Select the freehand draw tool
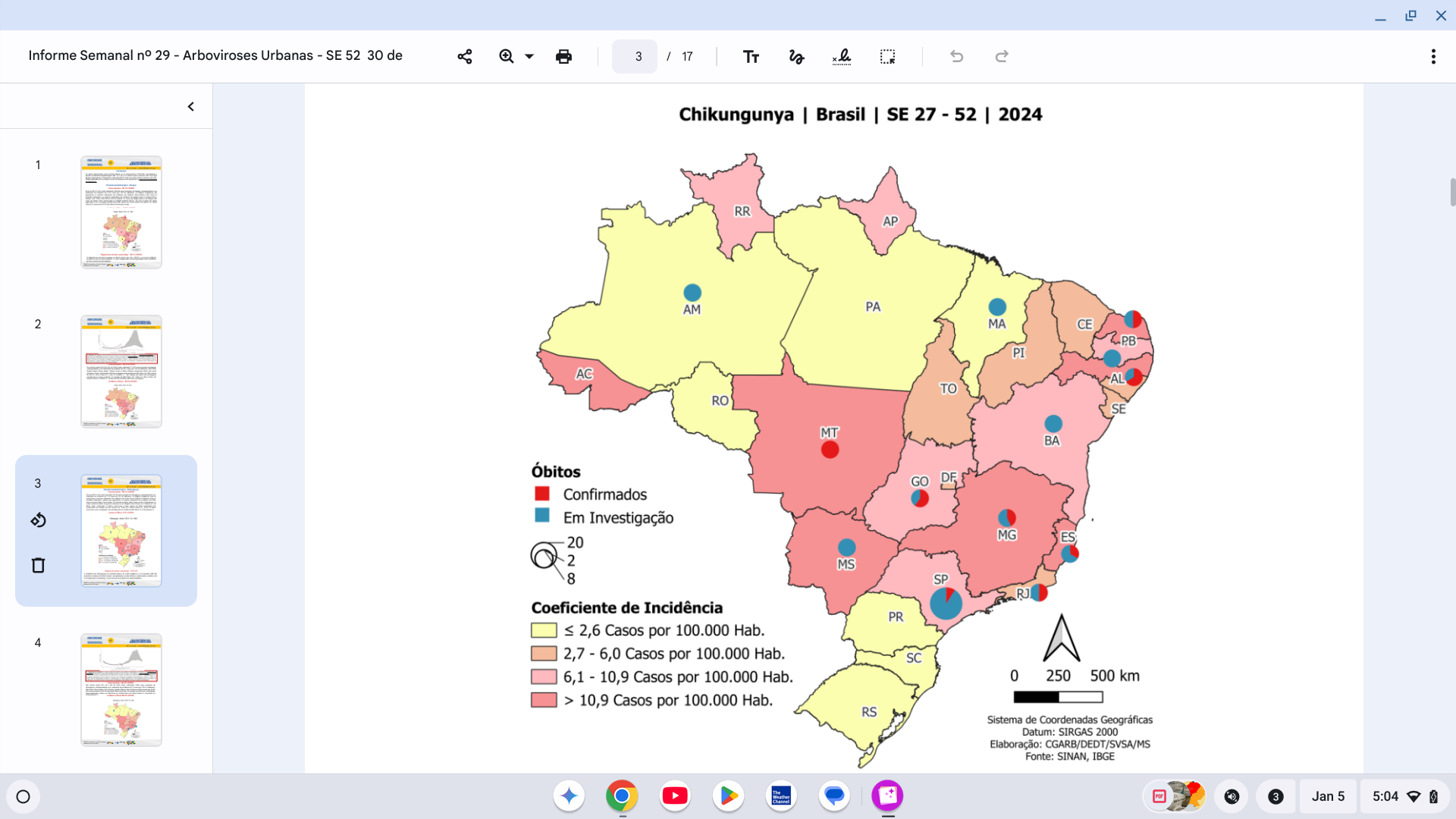Image resolution: width=1456 pixels, height=819 pixels. point(796,57)
